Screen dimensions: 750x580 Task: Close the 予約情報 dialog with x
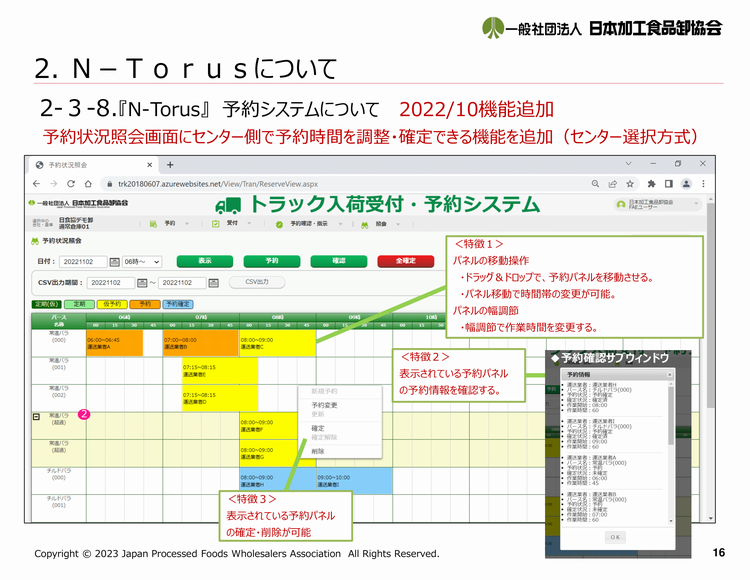(x=669, y=374)
